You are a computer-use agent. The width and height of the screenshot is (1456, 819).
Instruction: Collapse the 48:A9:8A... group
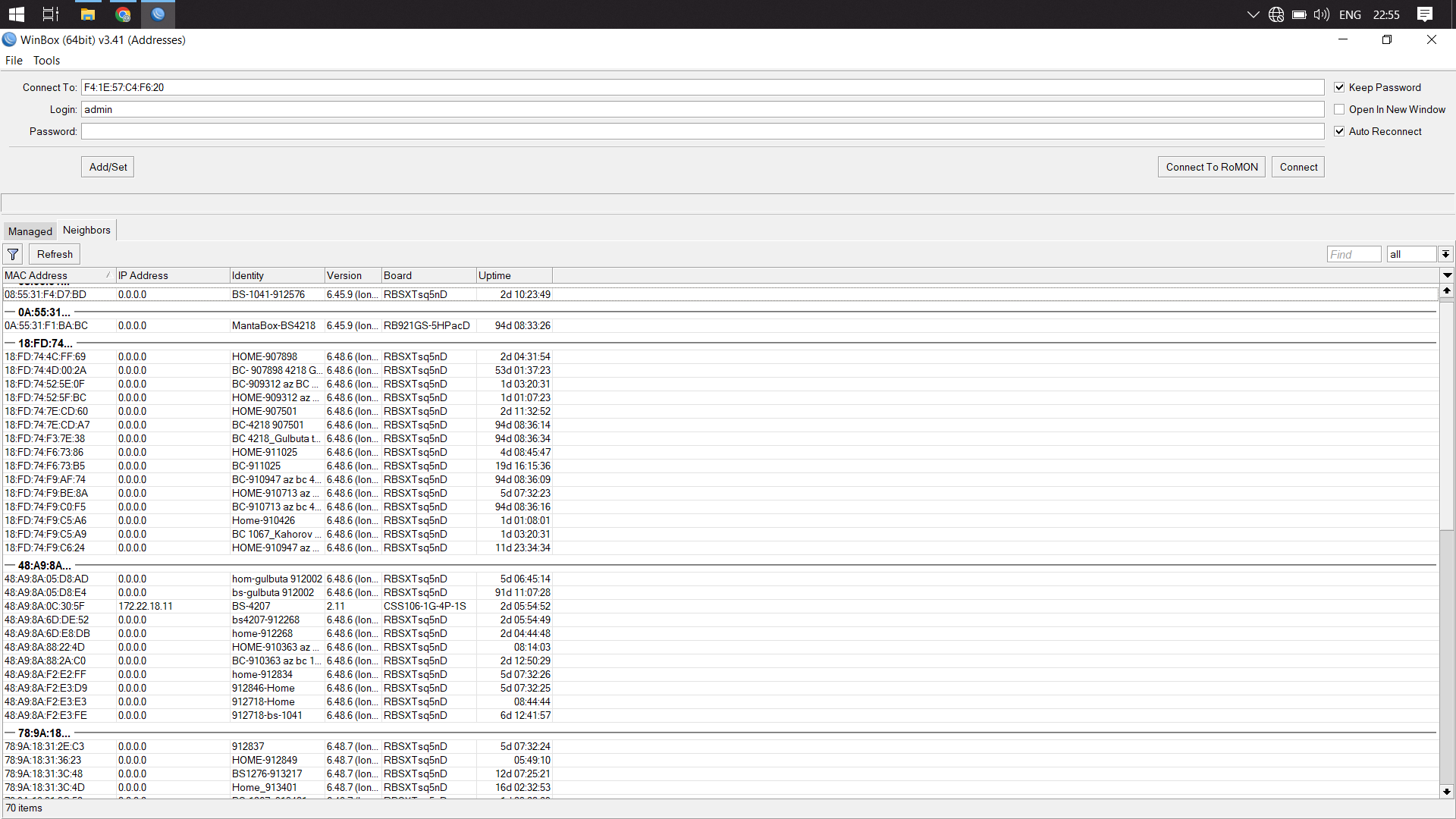[10, 565]
